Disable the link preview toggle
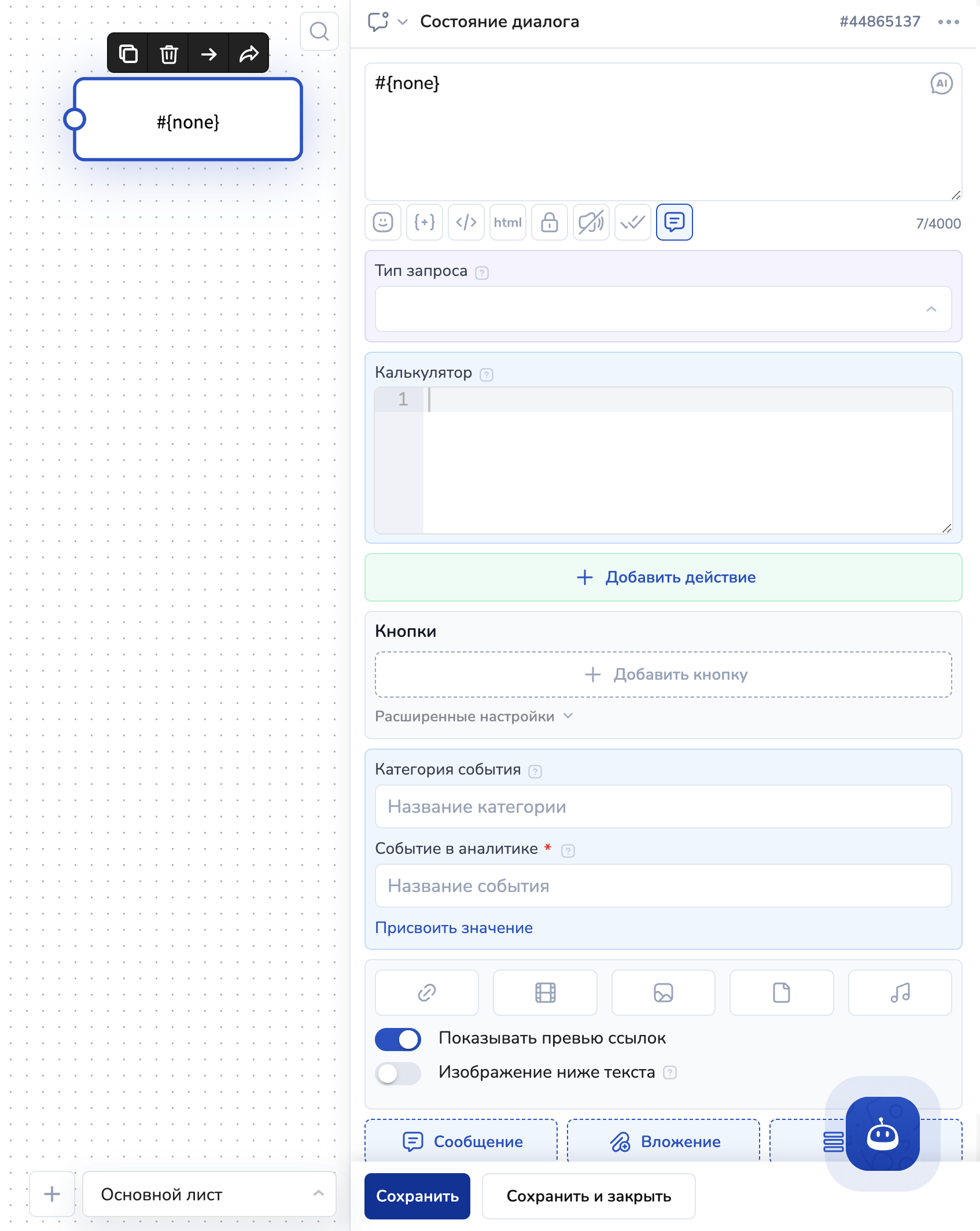980x1231 pixels. (398, 1039)
